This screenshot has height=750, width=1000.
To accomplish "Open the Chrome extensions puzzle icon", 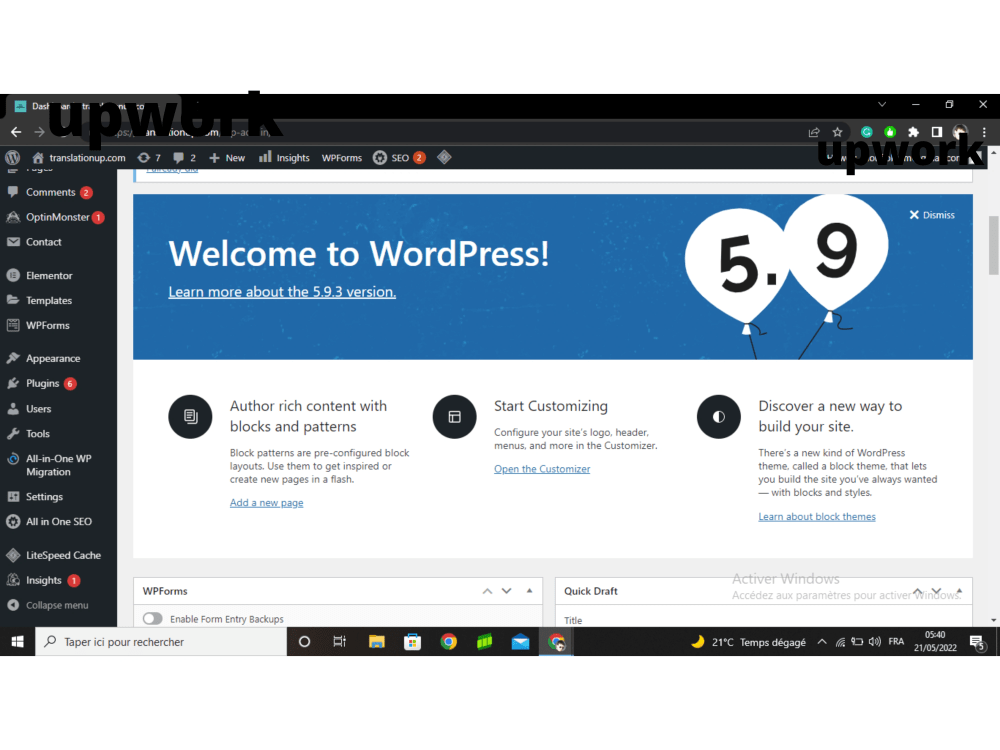I will coord(913,132).
